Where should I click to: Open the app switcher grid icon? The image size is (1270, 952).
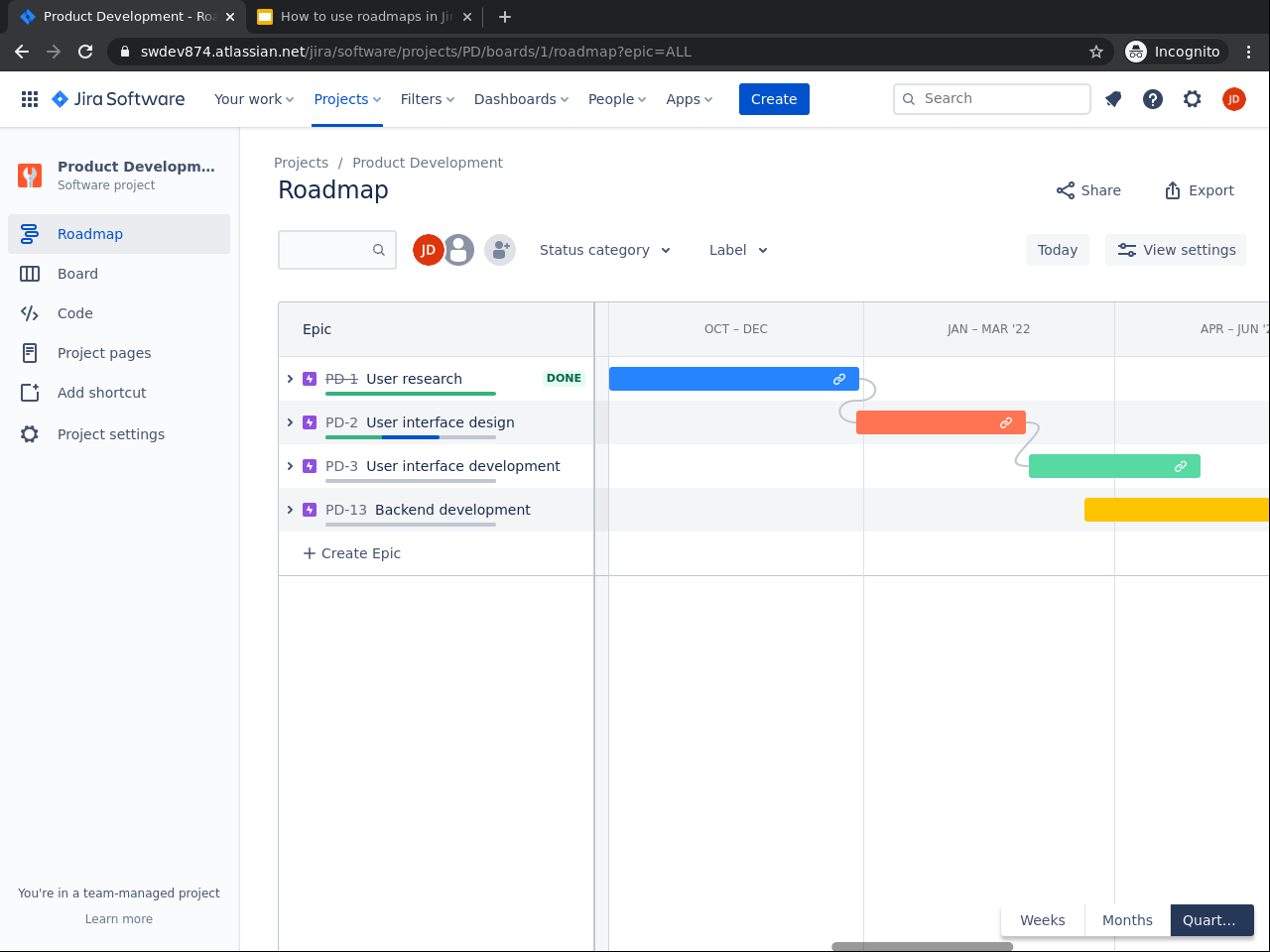coord(30,99)
